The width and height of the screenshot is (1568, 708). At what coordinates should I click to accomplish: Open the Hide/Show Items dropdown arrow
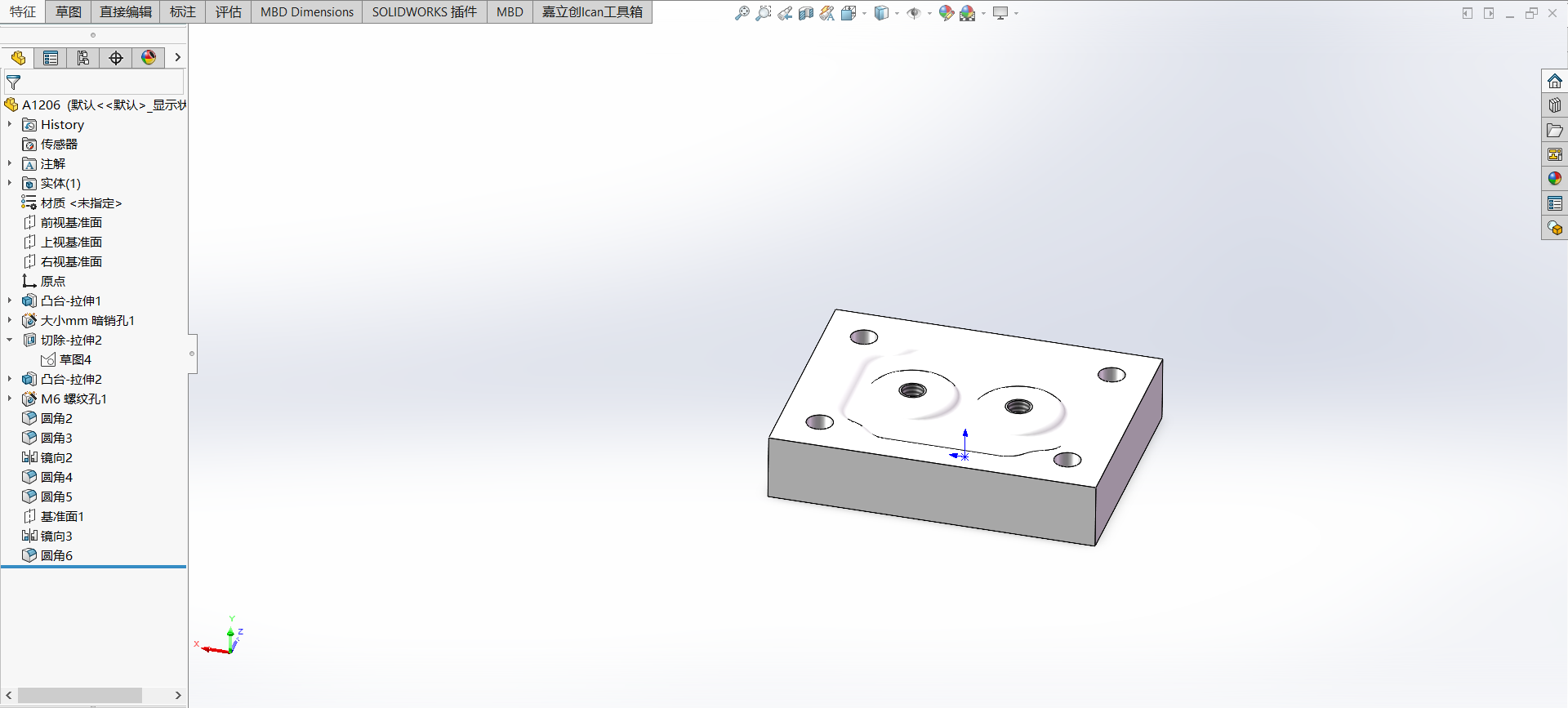929,13
